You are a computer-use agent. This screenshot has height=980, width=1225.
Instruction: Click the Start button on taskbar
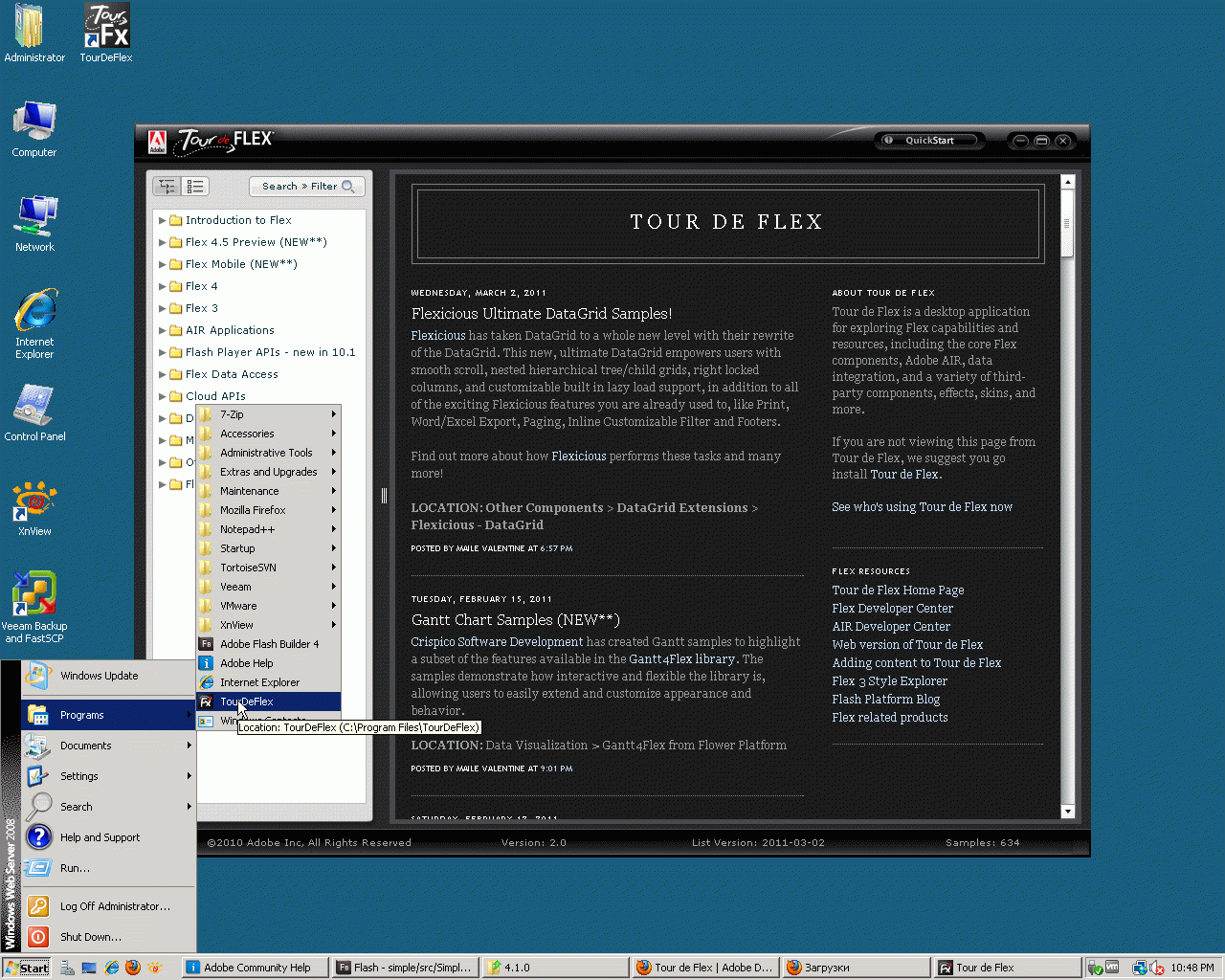27,968
